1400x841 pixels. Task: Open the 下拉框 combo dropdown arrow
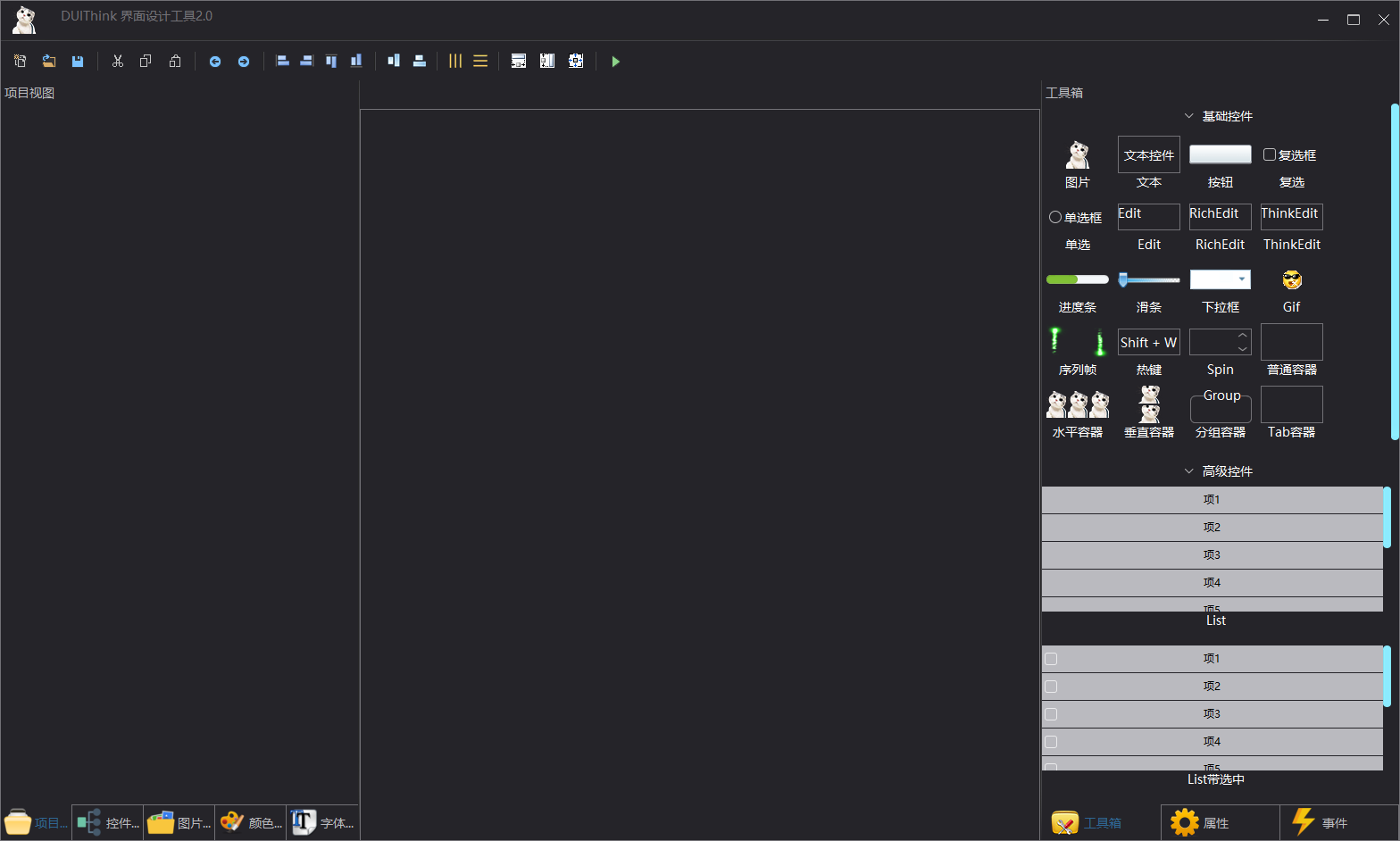click(x=1242, y=279)
